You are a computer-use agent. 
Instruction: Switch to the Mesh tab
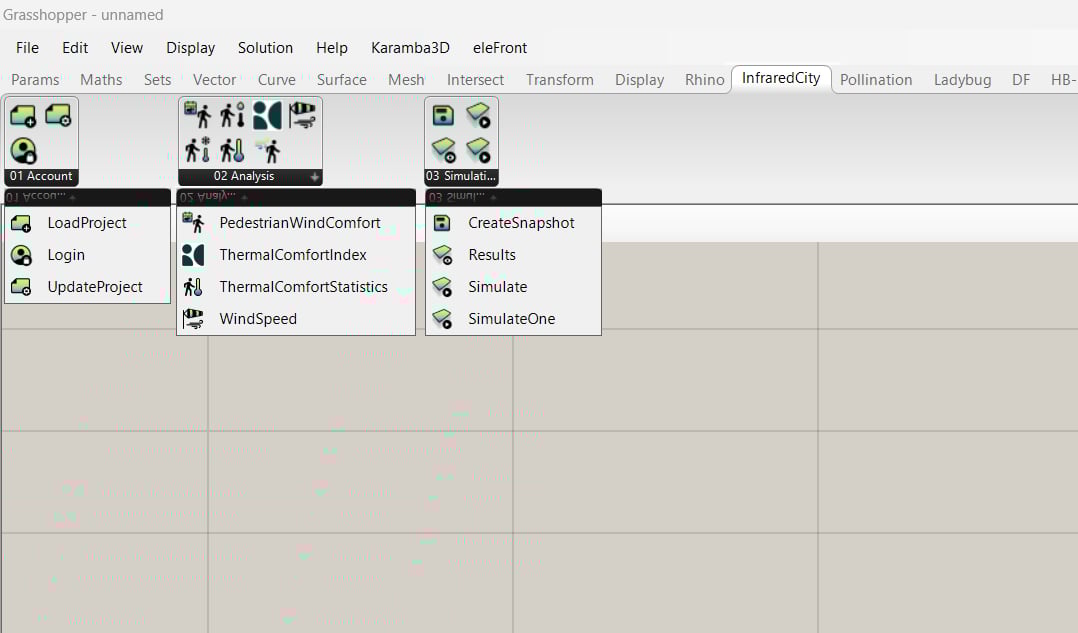[x=406, y=80]
